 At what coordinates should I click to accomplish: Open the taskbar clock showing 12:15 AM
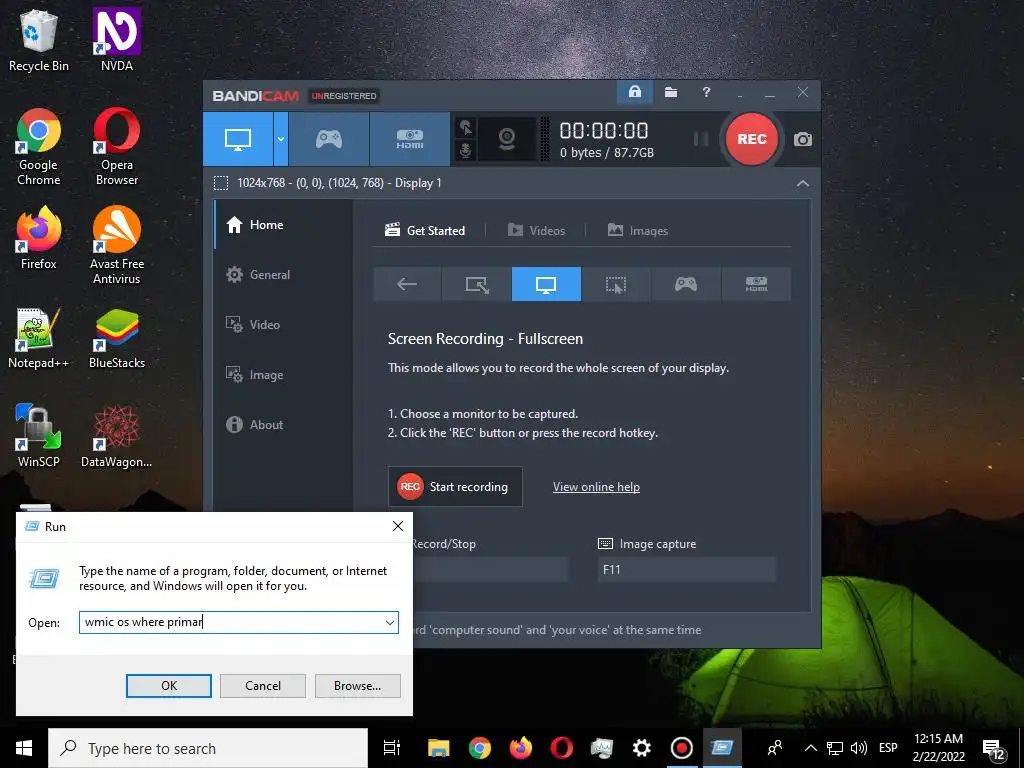[938, 748]
